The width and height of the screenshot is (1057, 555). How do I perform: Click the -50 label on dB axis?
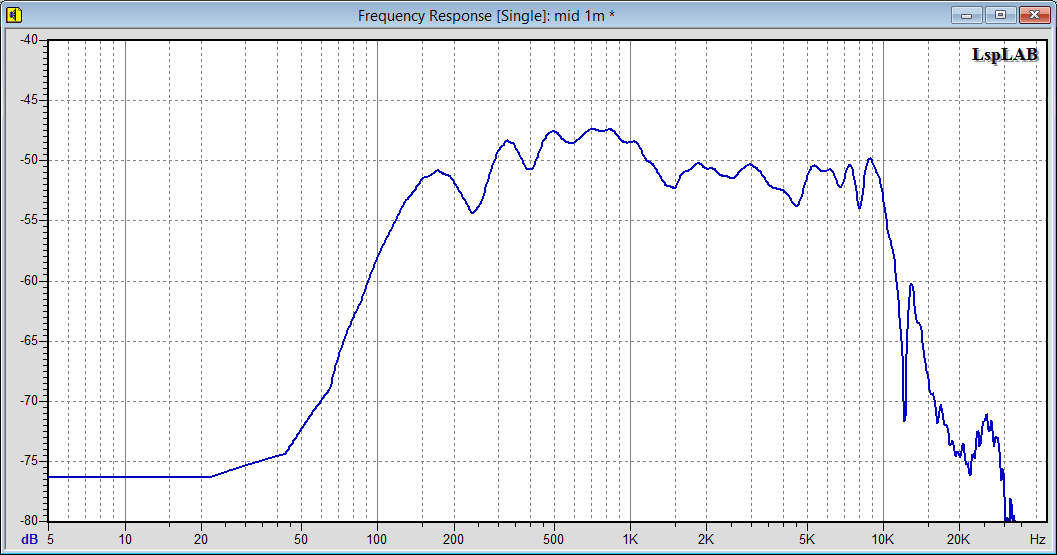click(29, 160)
